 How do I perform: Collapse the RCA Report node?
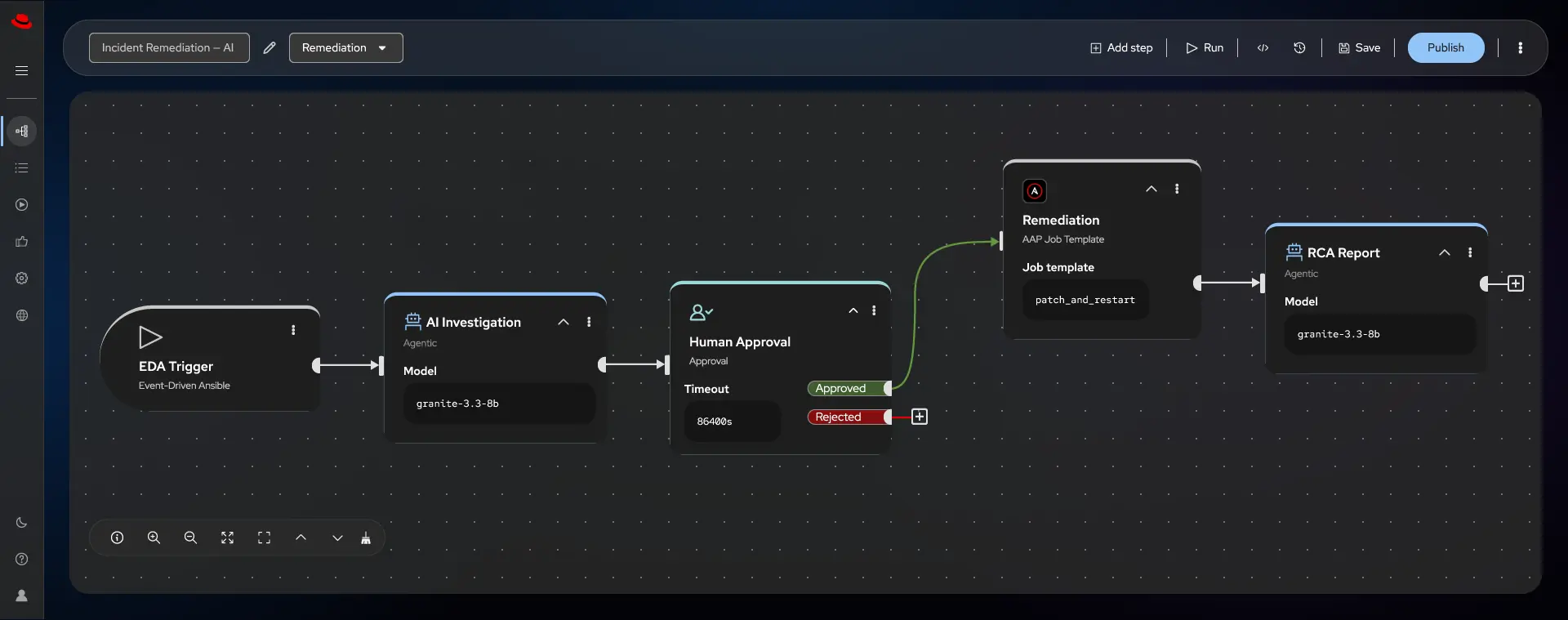(x=1445, y=252)
